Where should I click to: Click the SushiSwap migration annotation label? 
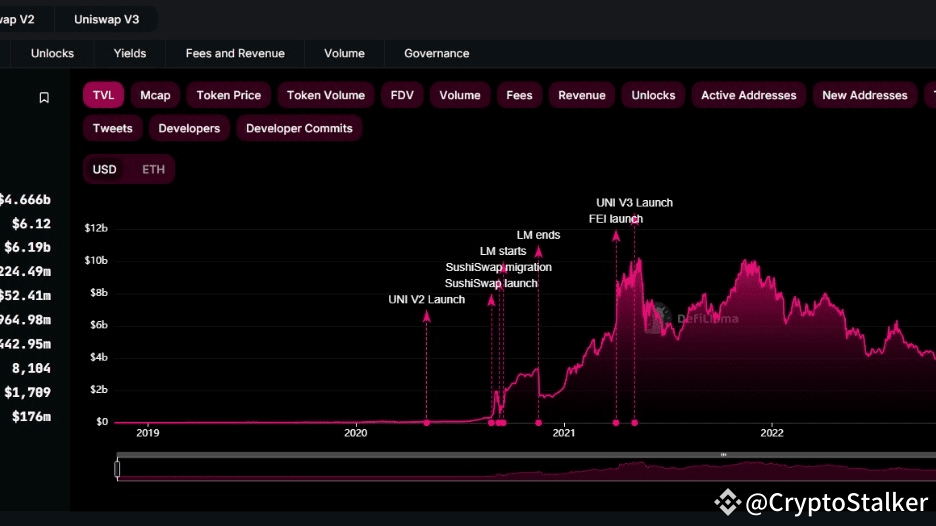(498, 267)
